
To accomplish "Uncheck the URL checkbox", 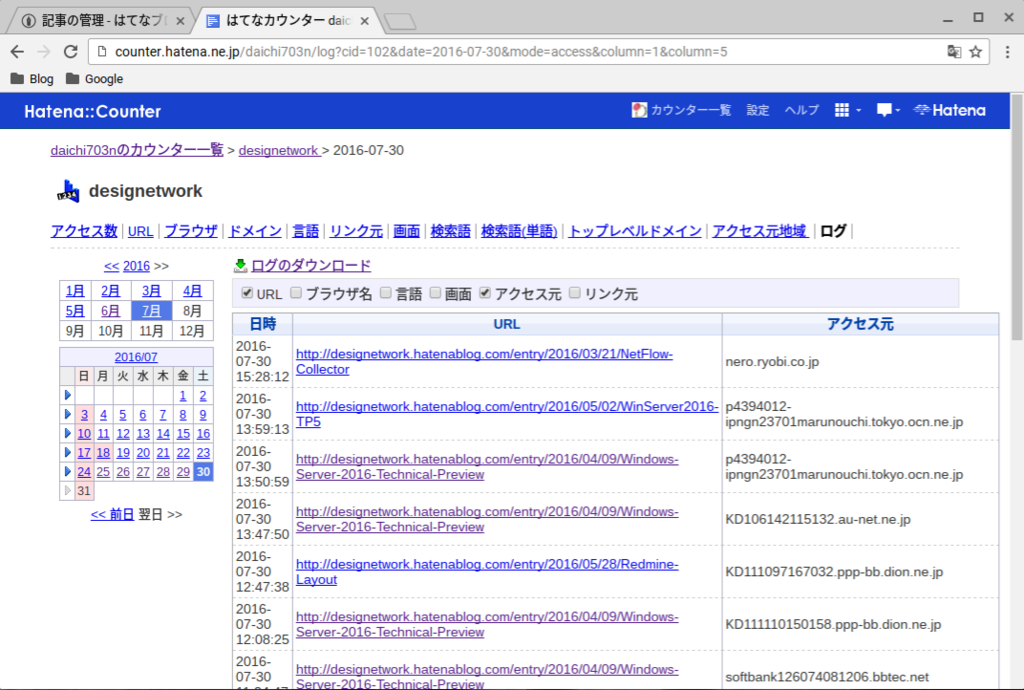I will [247, 293].
